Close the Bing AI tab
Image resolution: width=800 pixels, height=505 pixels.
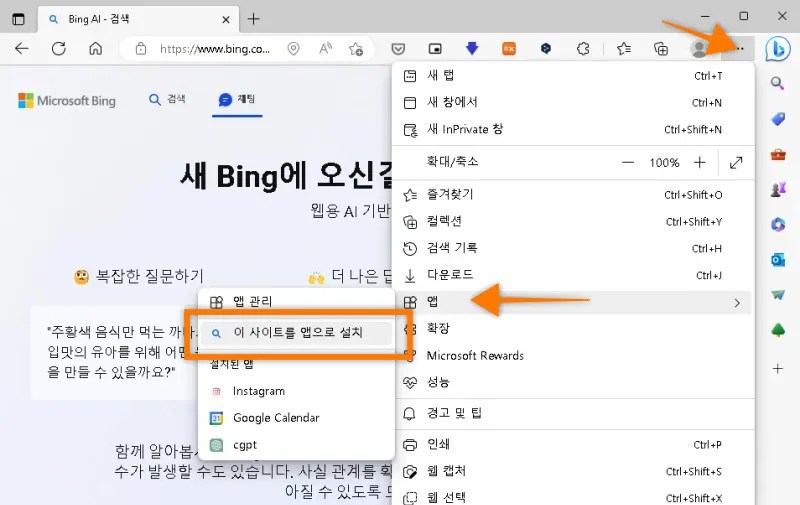(226, 20)
